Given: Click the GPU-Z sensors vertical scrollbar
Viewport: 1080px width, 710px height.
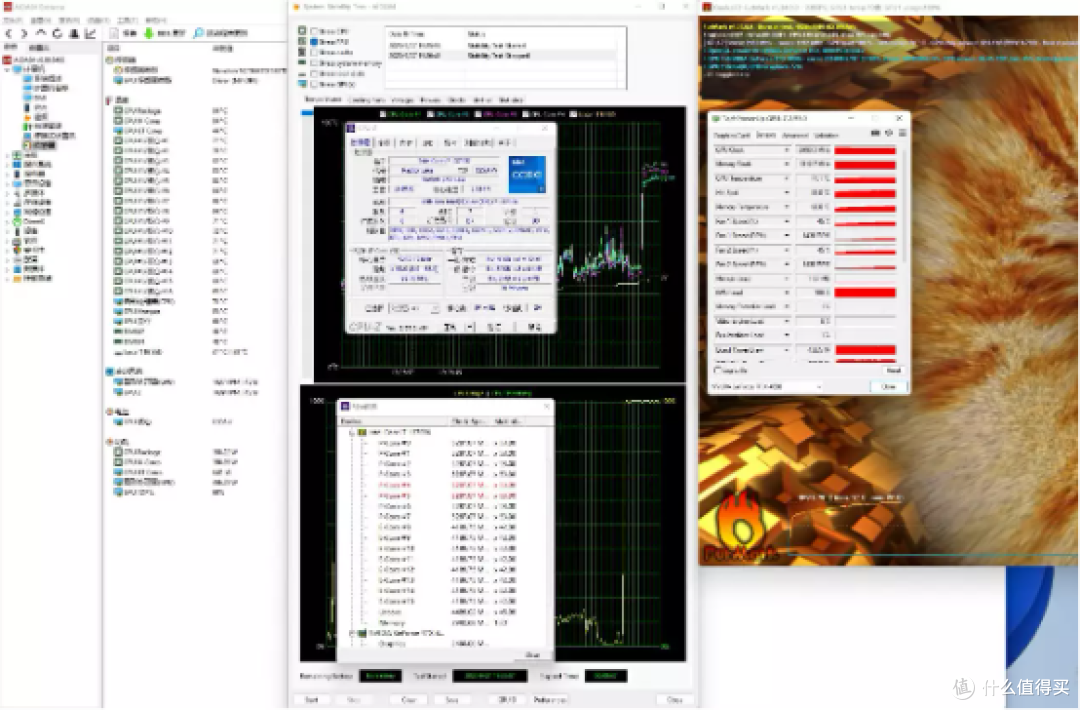Looking at the screenshot, I should click(902, 207).
